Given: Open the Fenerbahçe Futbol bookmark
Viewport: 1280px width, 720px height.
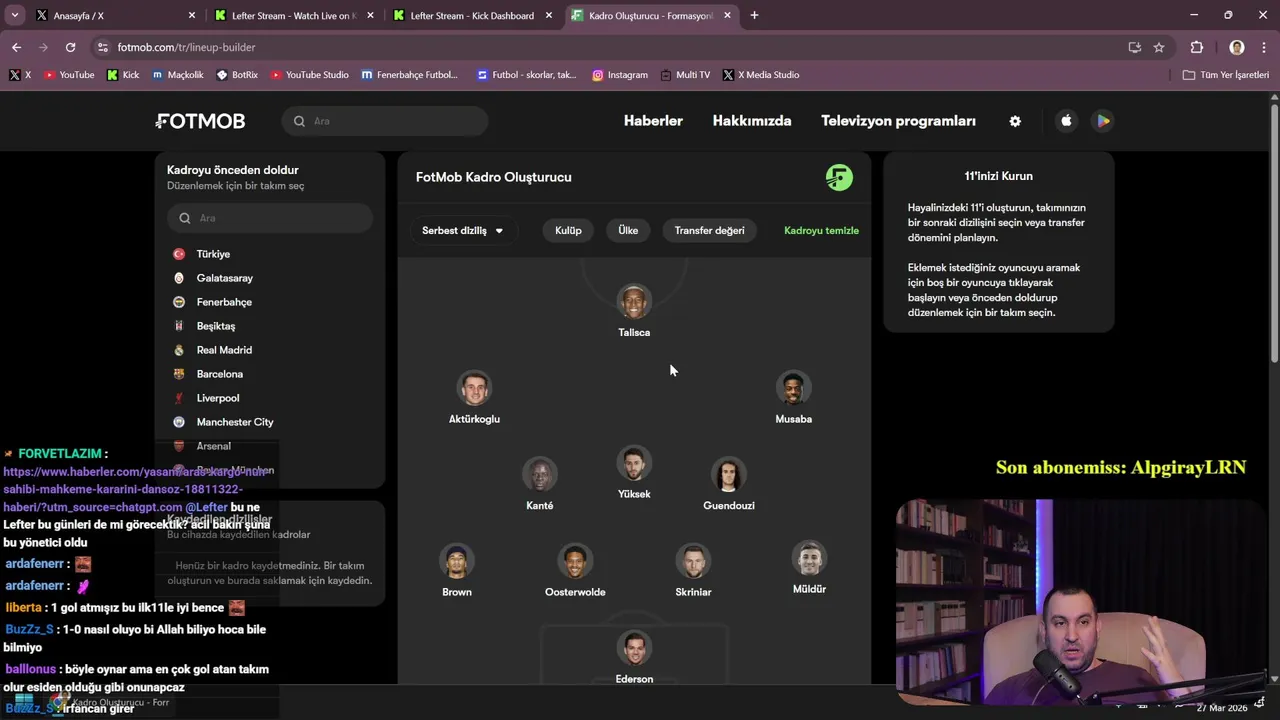Looking at the screenshot, I should tap(410, 75).
